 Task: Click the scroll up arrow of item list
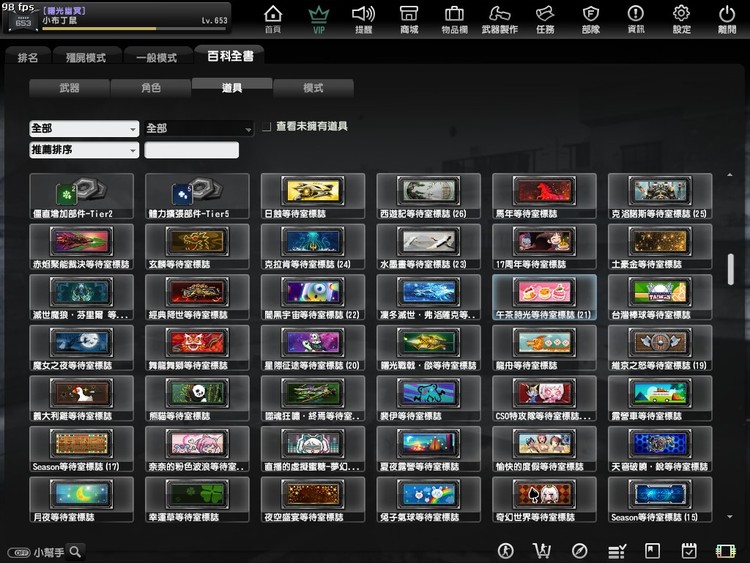click(x=730, y=175)
